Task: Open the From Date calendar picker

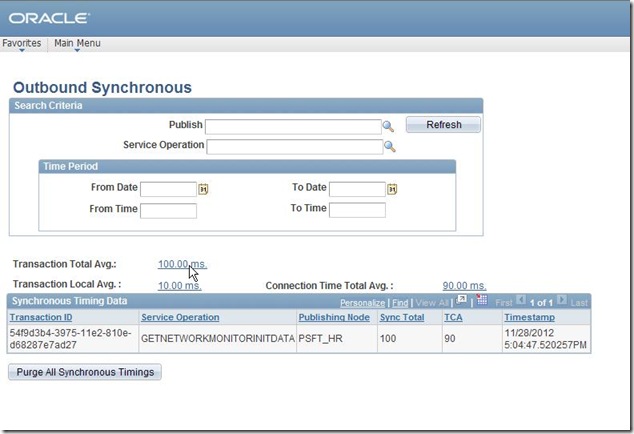Action: pyautogui.click(x=203, y=189)
